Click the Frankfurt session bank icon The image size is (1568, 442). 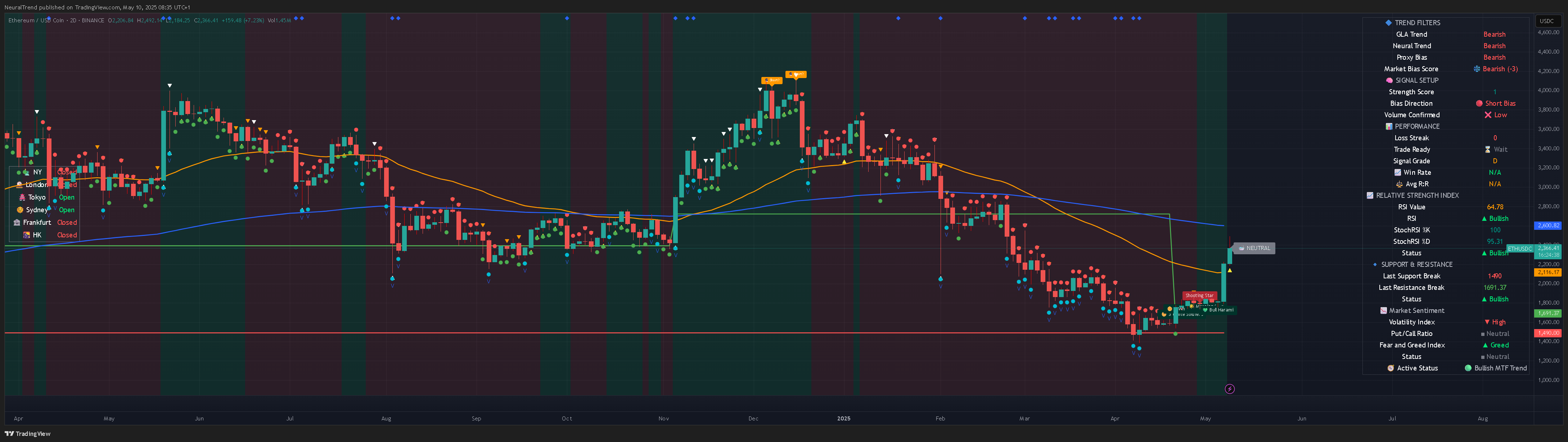(17, 223)
